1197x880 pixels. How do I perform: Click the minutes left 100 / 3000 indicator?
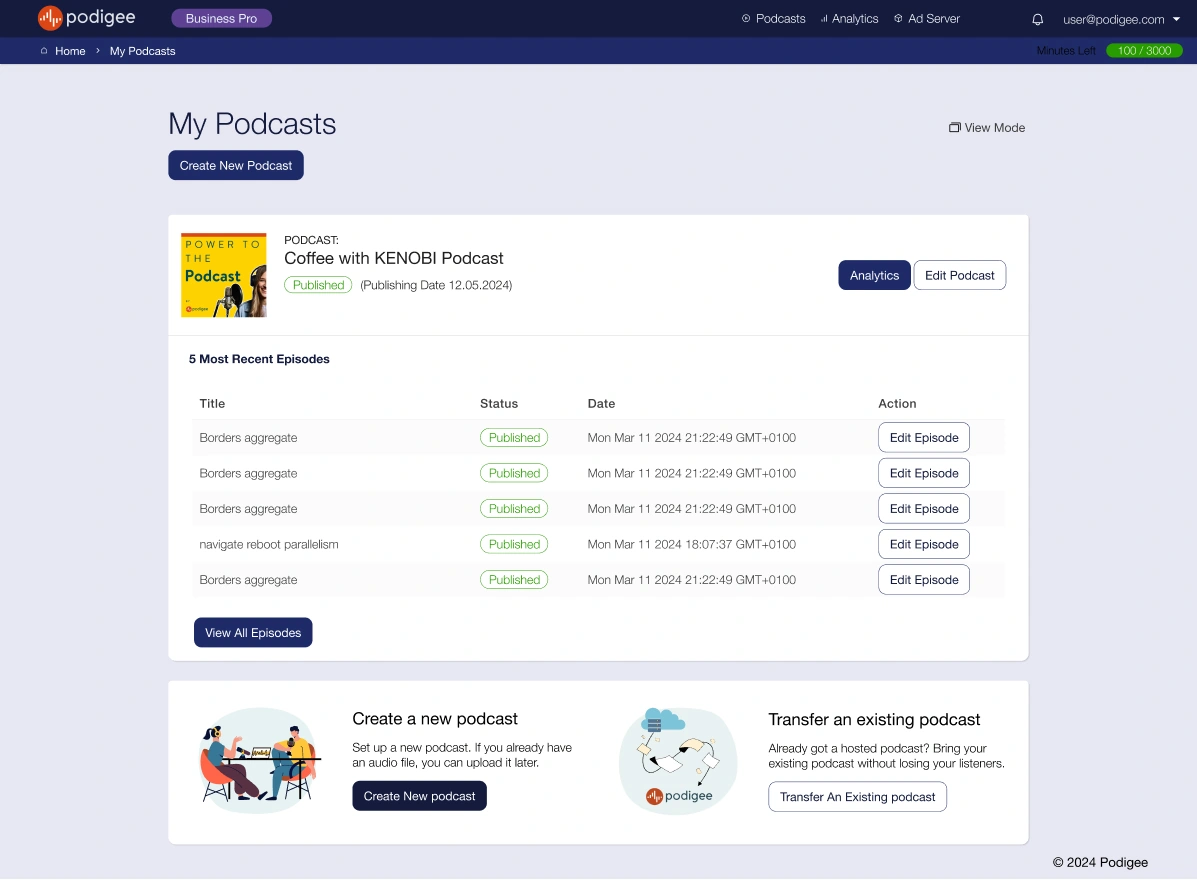(1144, 51)
